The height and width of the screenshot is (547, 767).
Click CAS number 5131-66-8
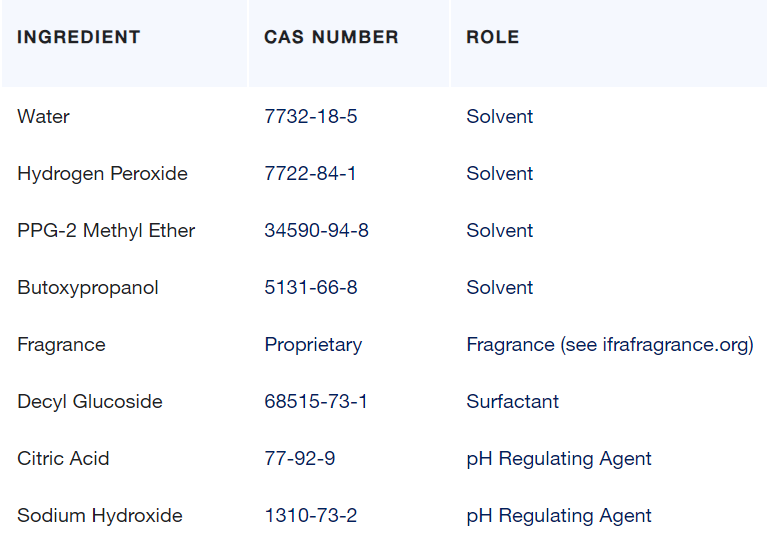[310, 287]
